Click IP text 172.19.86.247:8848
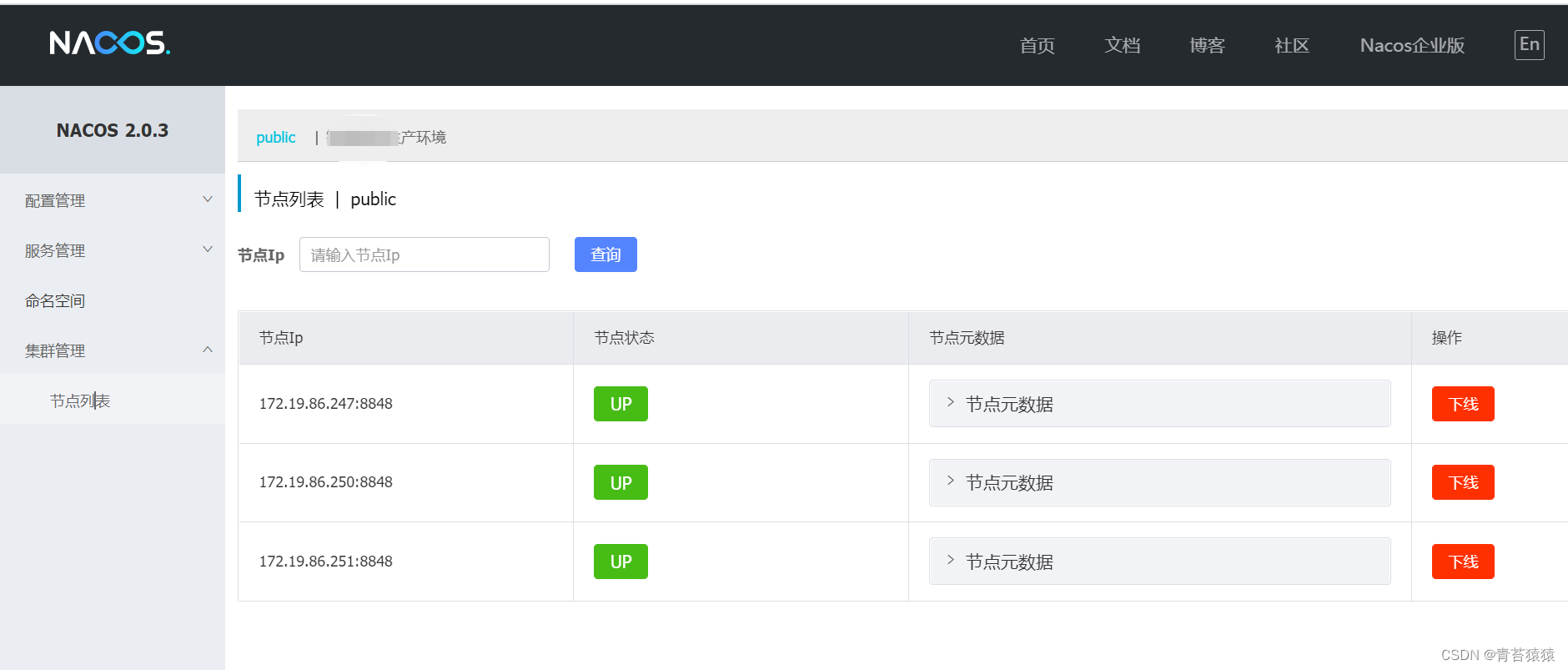The height and width of the screenshot is (670, 1568). (x=325, y=404)
